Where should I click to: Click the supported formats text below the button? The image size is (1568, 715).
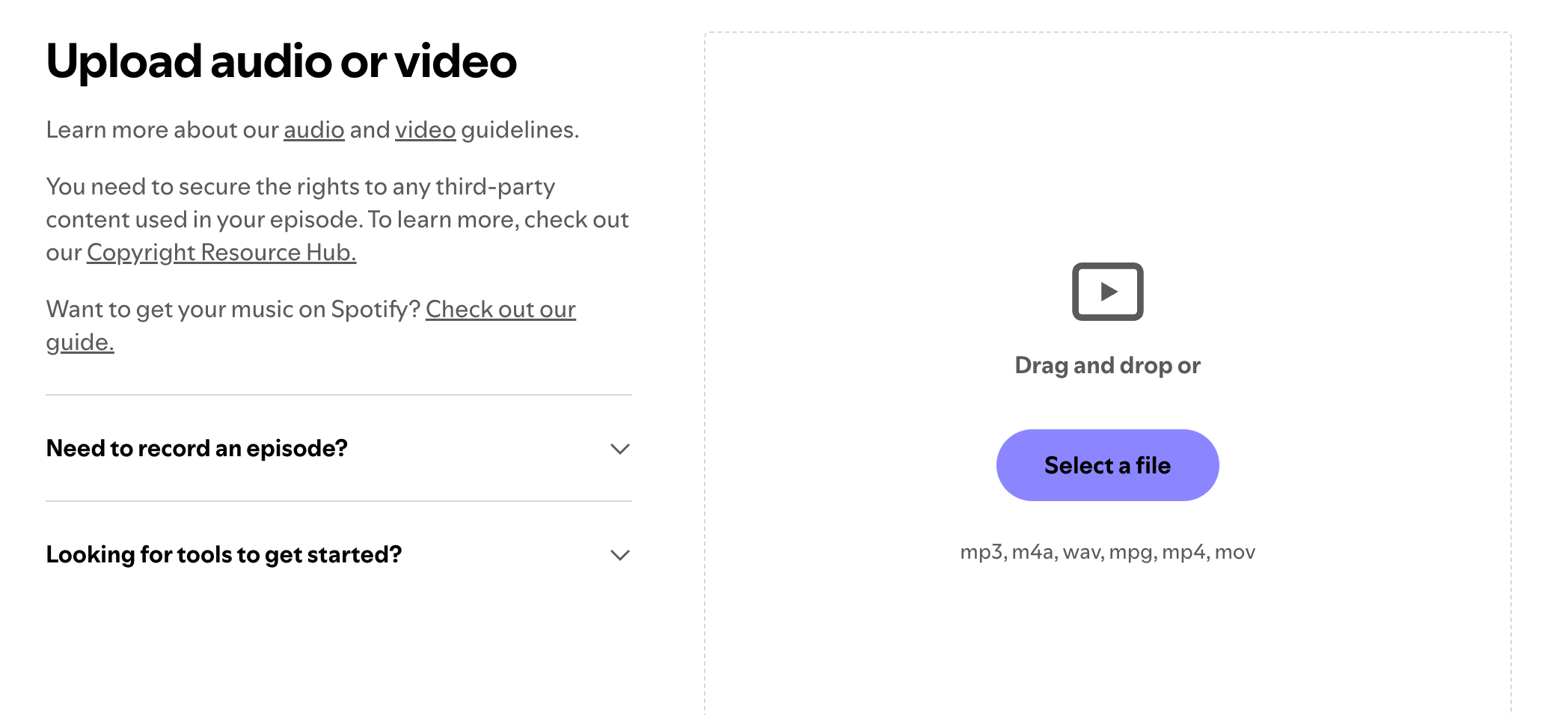(1107, 552)
